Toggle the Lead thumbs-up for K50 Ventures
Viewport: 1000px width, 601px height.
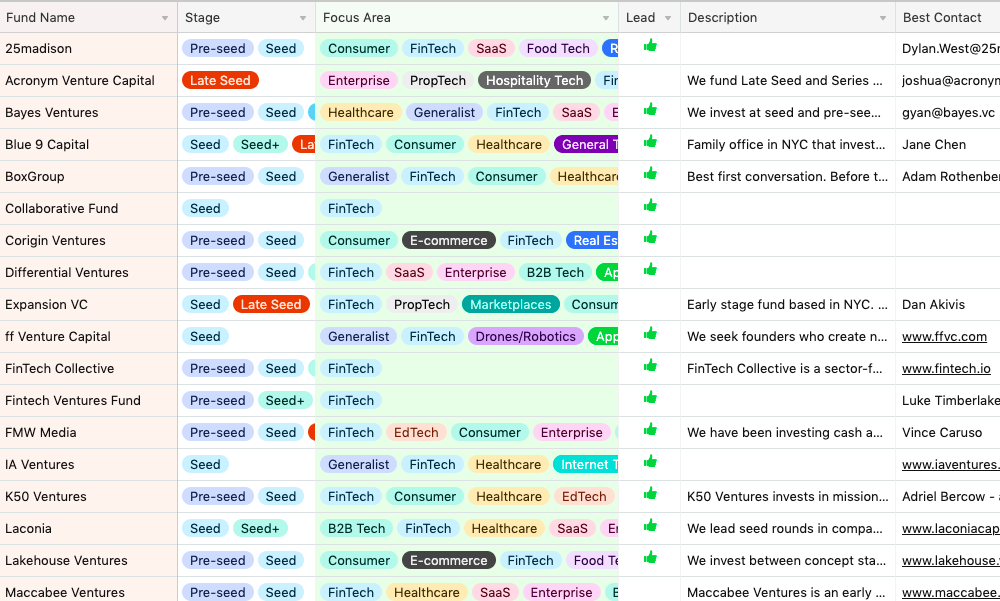[x=650, y=494]
